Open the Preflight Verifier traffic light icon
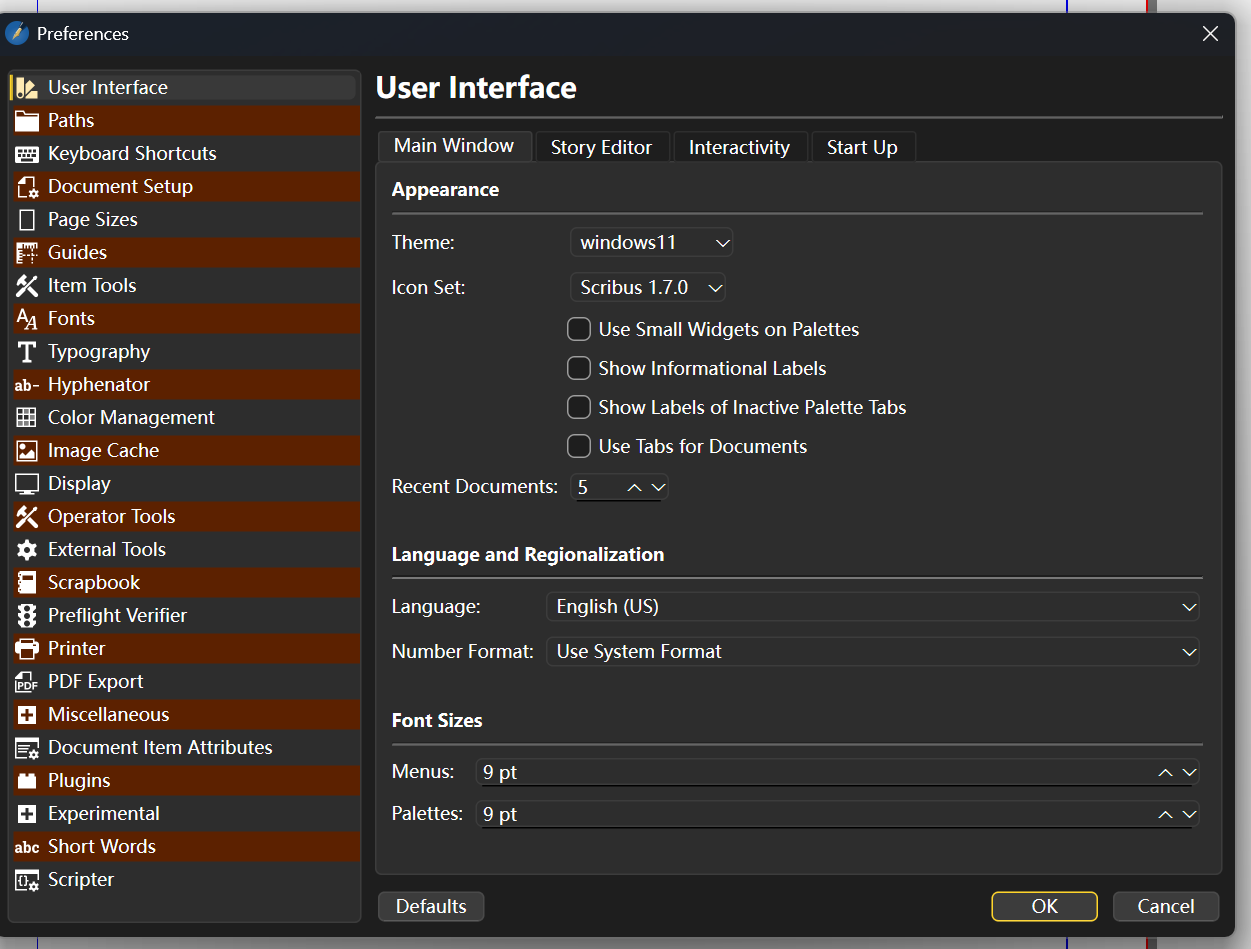 (27, 616)
